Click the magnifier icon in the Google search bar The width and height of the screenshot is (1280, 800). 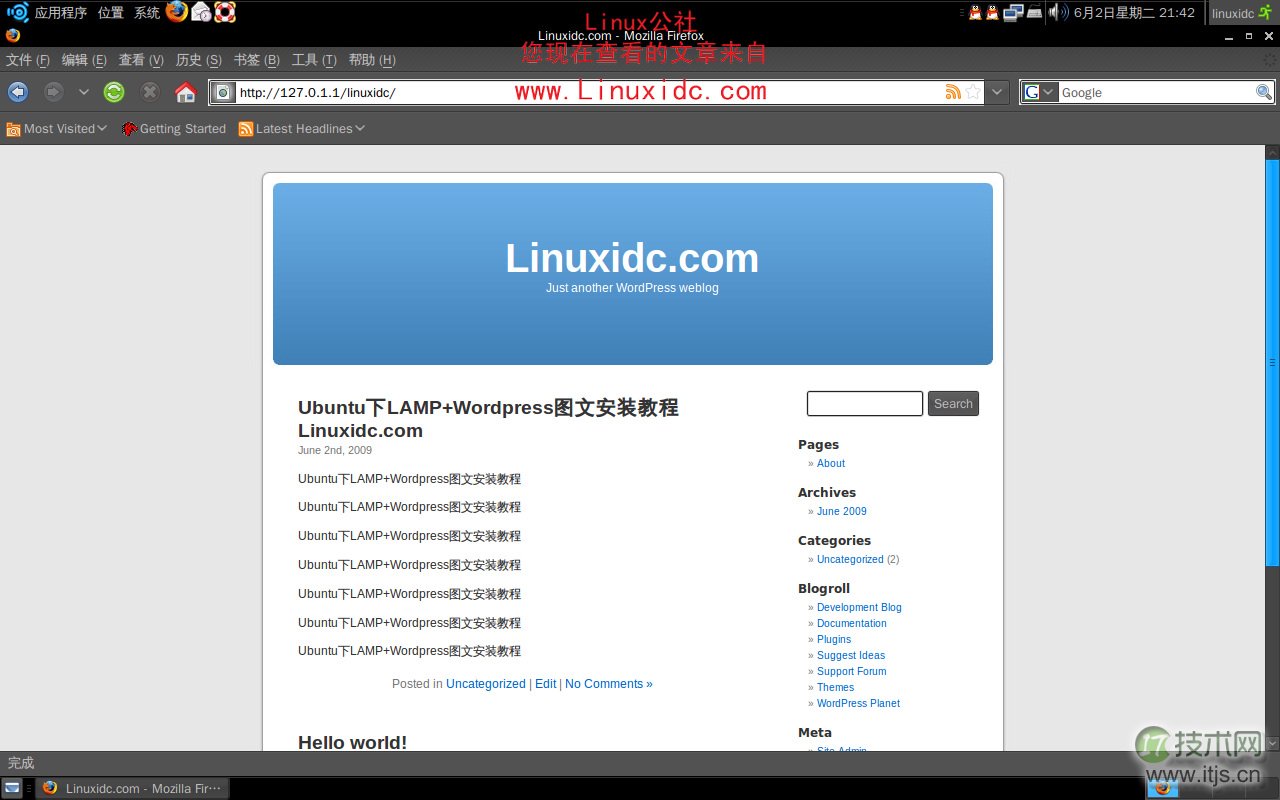coord(1264,92)
